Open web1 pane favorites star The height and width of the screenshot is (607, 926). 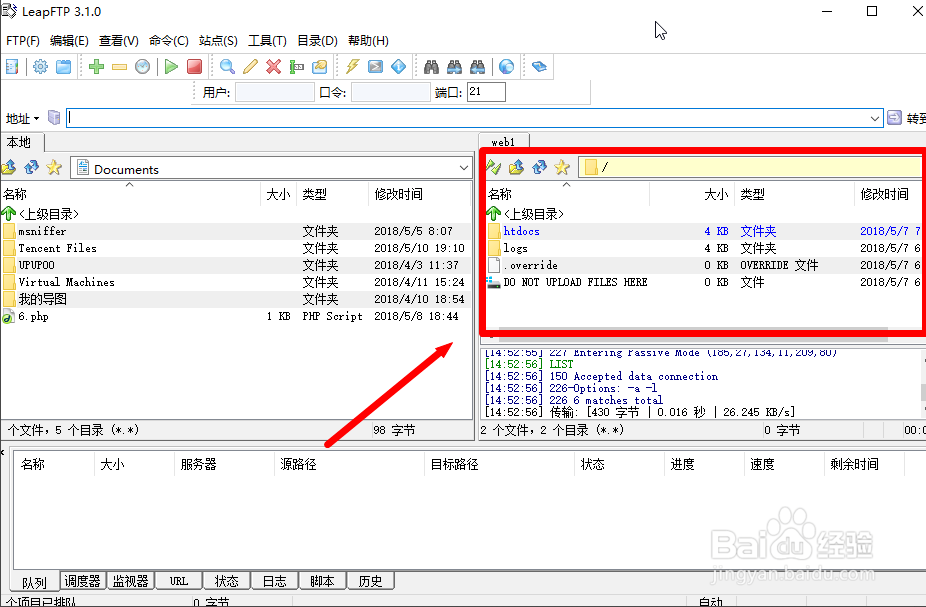[562, 168]
